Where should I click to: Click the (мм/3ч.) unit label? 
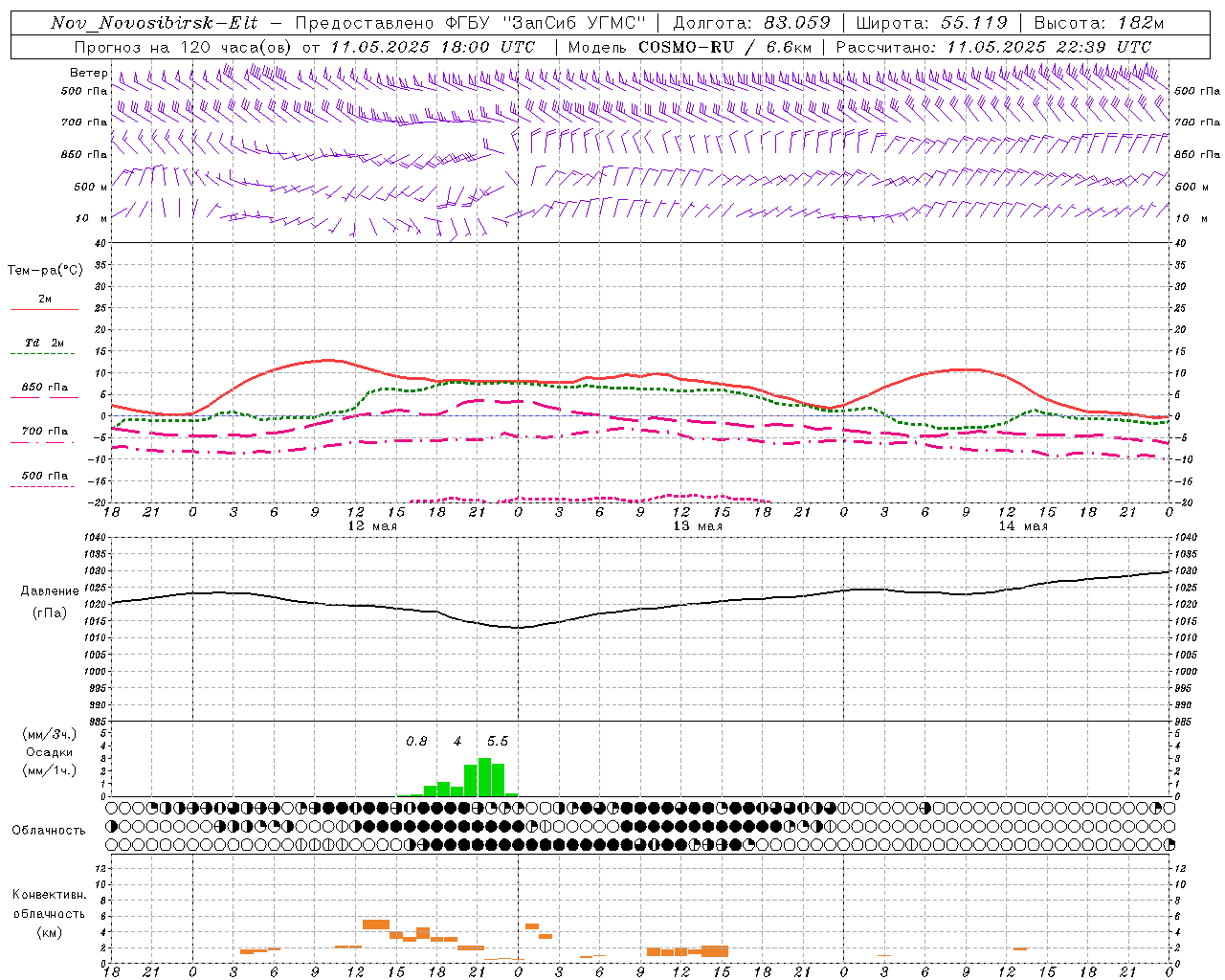[50, 734]
